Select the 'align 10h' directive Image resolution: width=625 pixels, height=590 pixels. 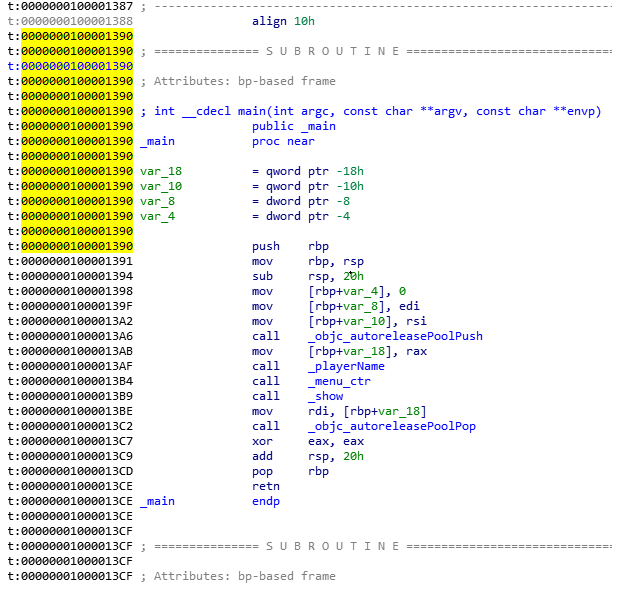(x=283, y=21)
